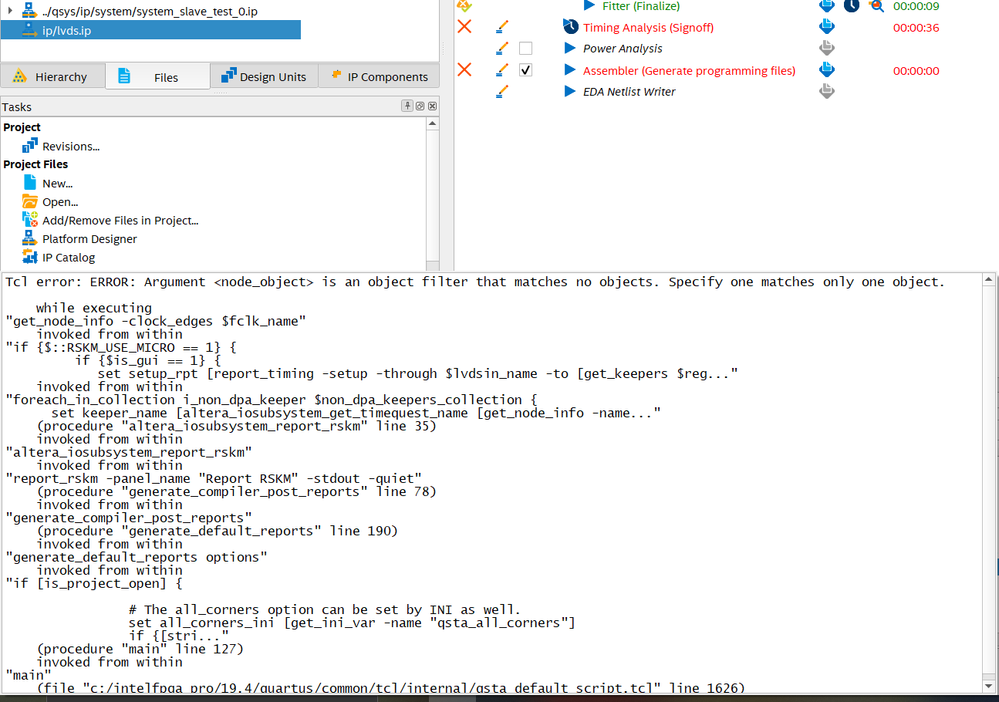
Task: Open the Assembler report
Action: (826, 69)
